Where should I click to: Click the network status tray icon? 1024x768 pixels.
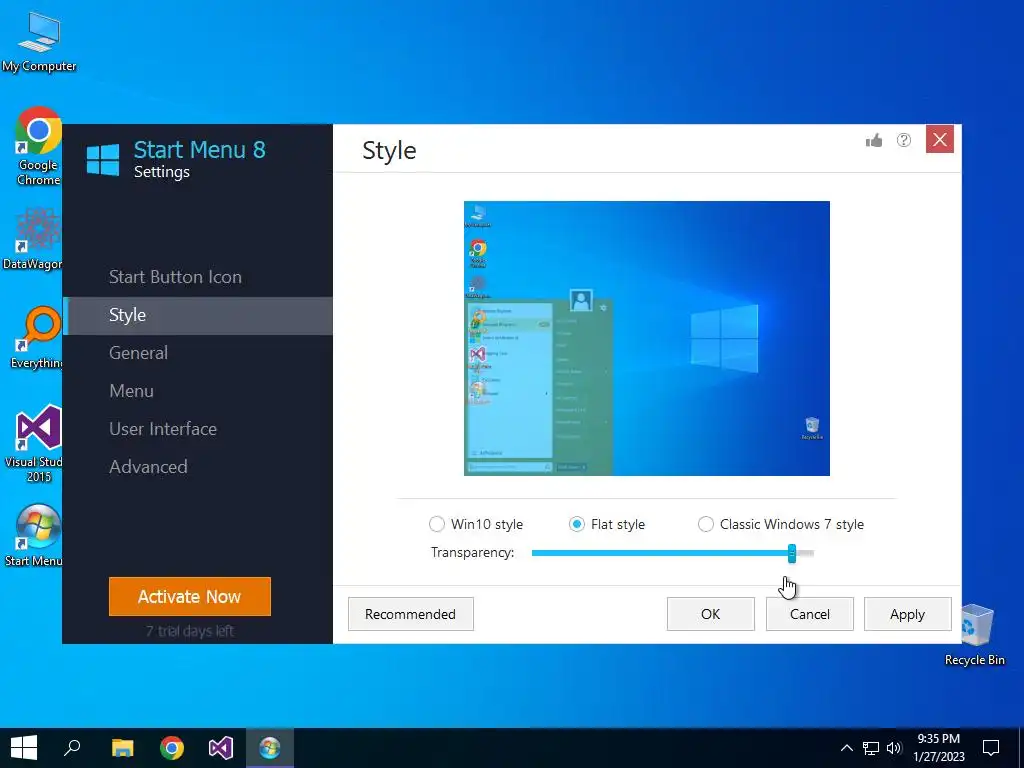pyautogui.click(x=871, y=748)
